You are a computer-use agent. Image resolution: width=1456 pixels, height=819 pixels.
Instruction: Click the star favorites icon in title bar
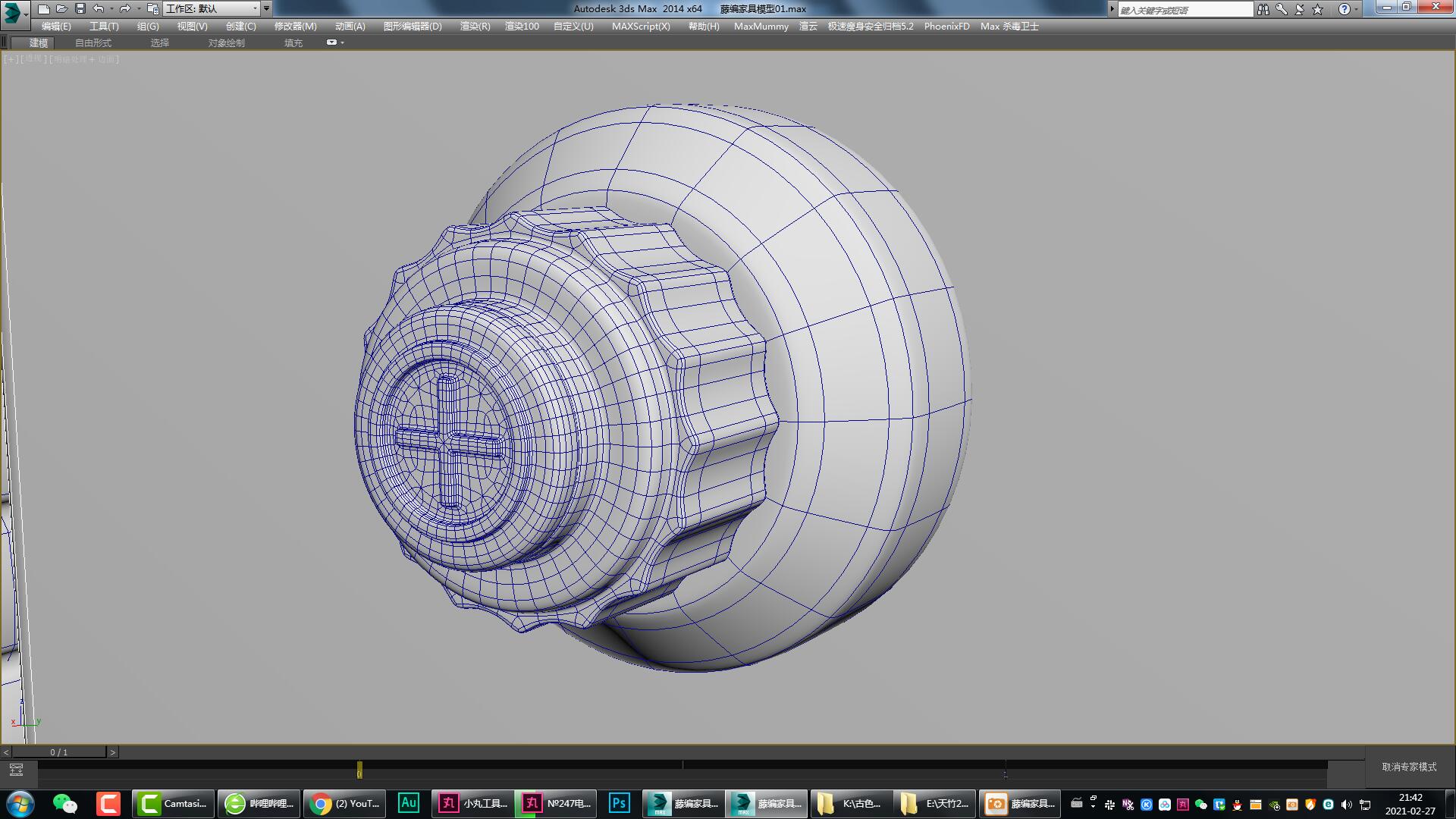[1317, 9]
